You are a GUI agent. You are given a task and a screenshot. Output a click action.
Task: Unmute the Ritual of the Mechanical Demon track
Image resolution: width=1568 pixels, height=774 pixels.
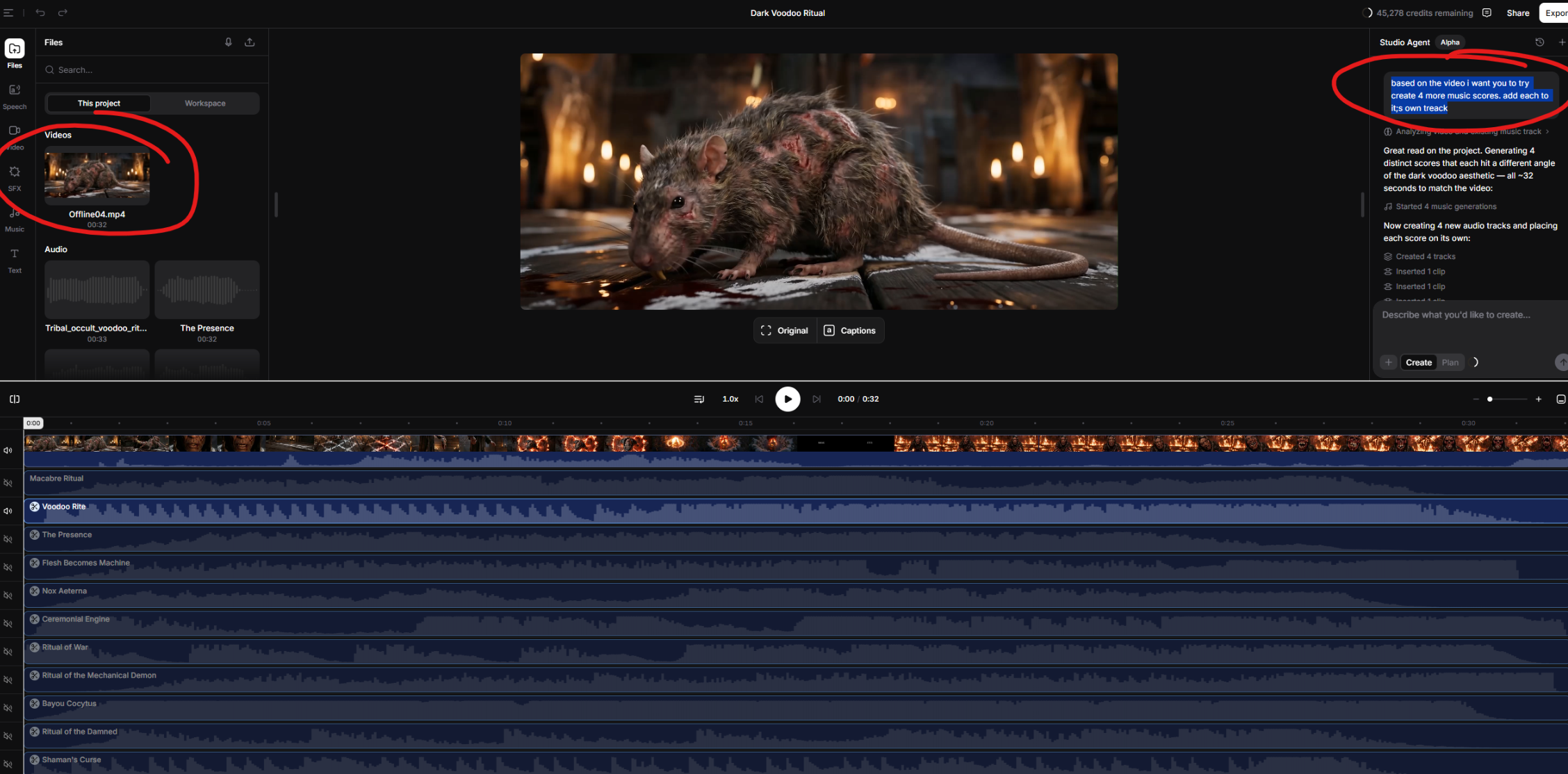pos(8,680)
